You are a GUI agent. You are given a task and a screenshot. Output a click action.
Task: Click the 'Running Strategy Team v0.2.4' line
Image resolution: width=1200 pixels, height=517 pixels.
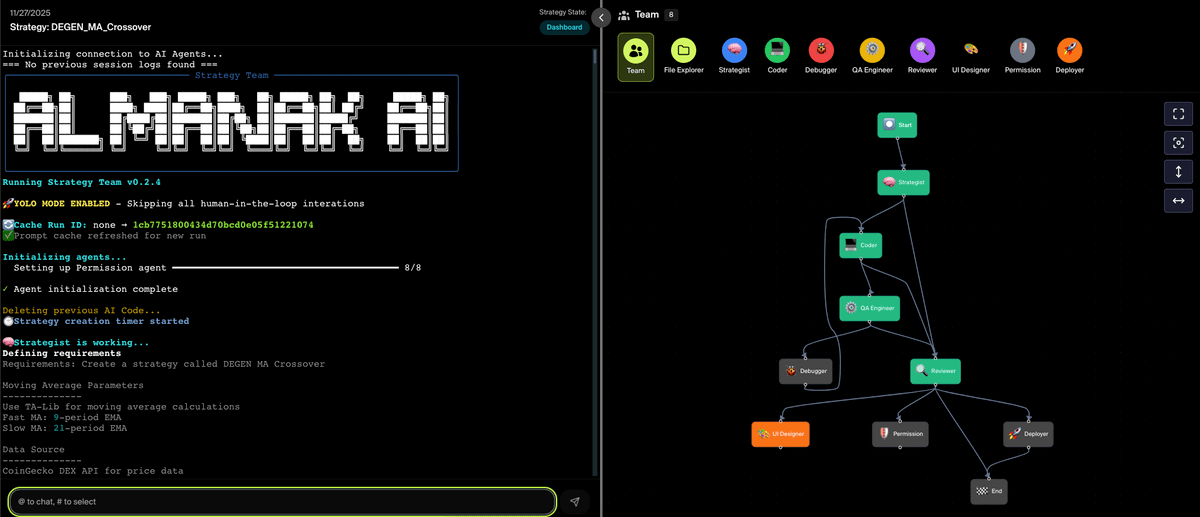click(82, 183)
